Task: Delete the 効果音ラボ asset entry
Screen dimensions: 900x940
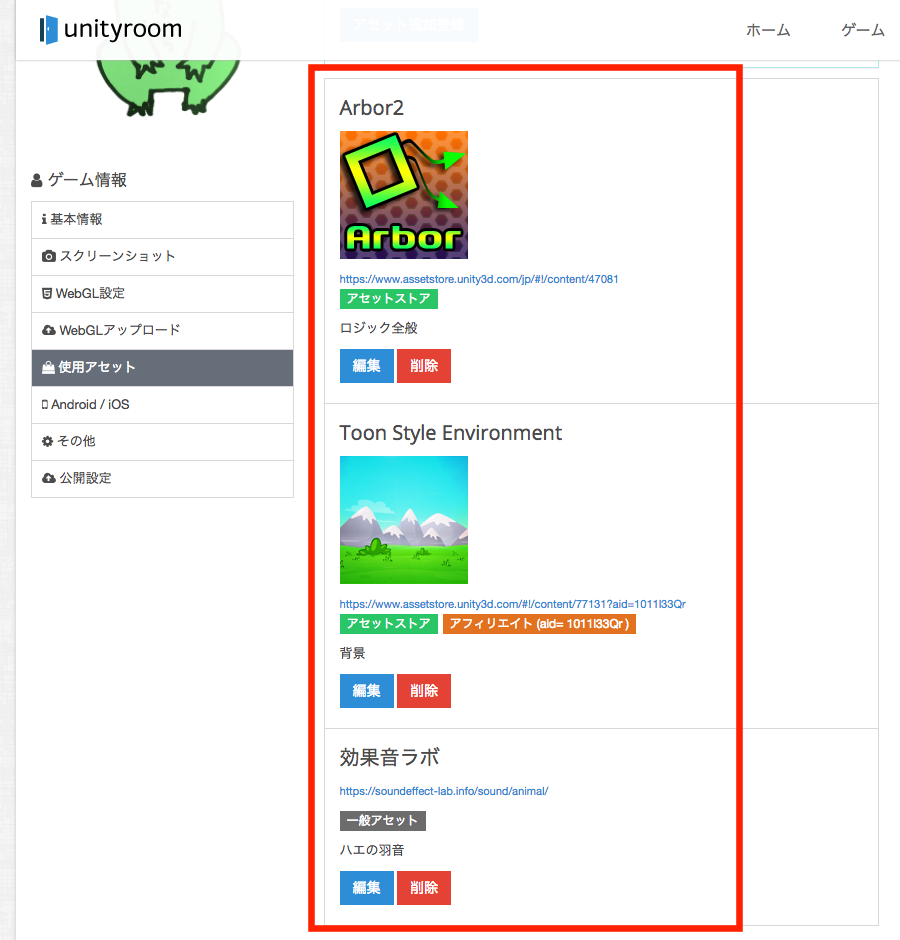Action: pos(424,888)
